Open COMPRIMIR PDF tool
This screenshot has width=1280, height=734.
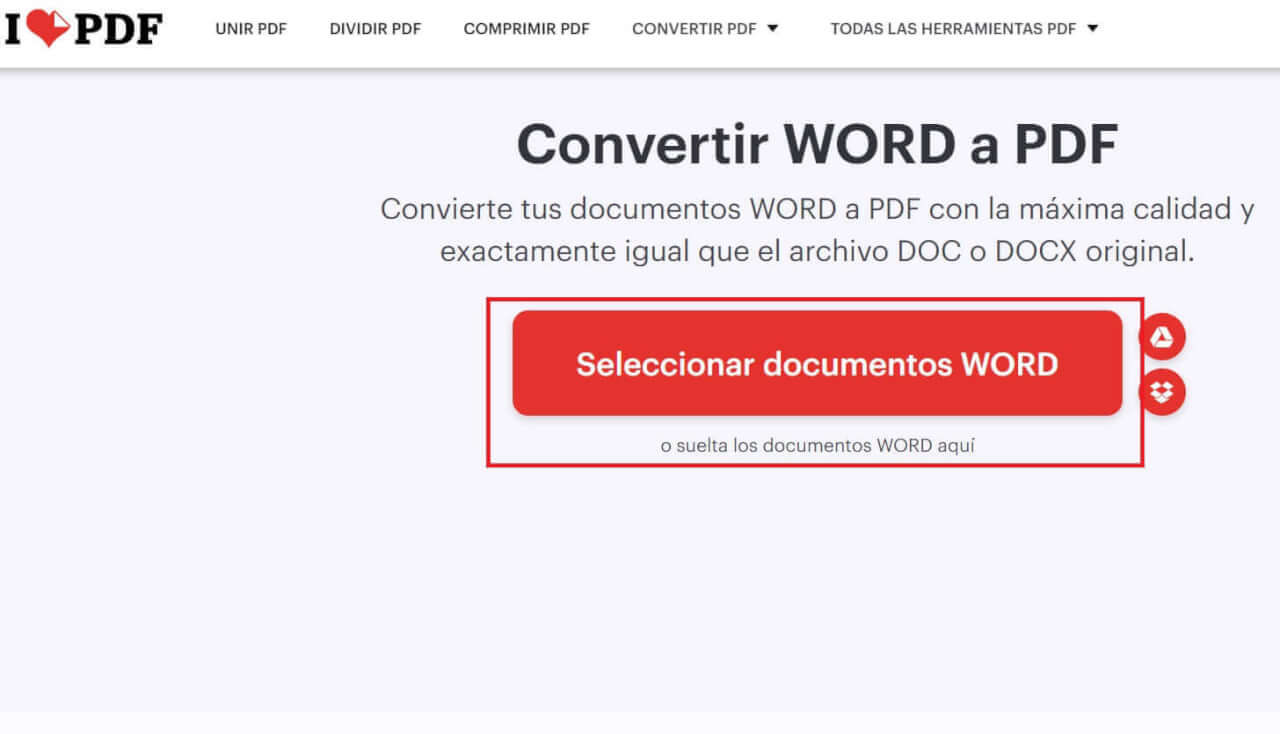click(x=527, y=29)
